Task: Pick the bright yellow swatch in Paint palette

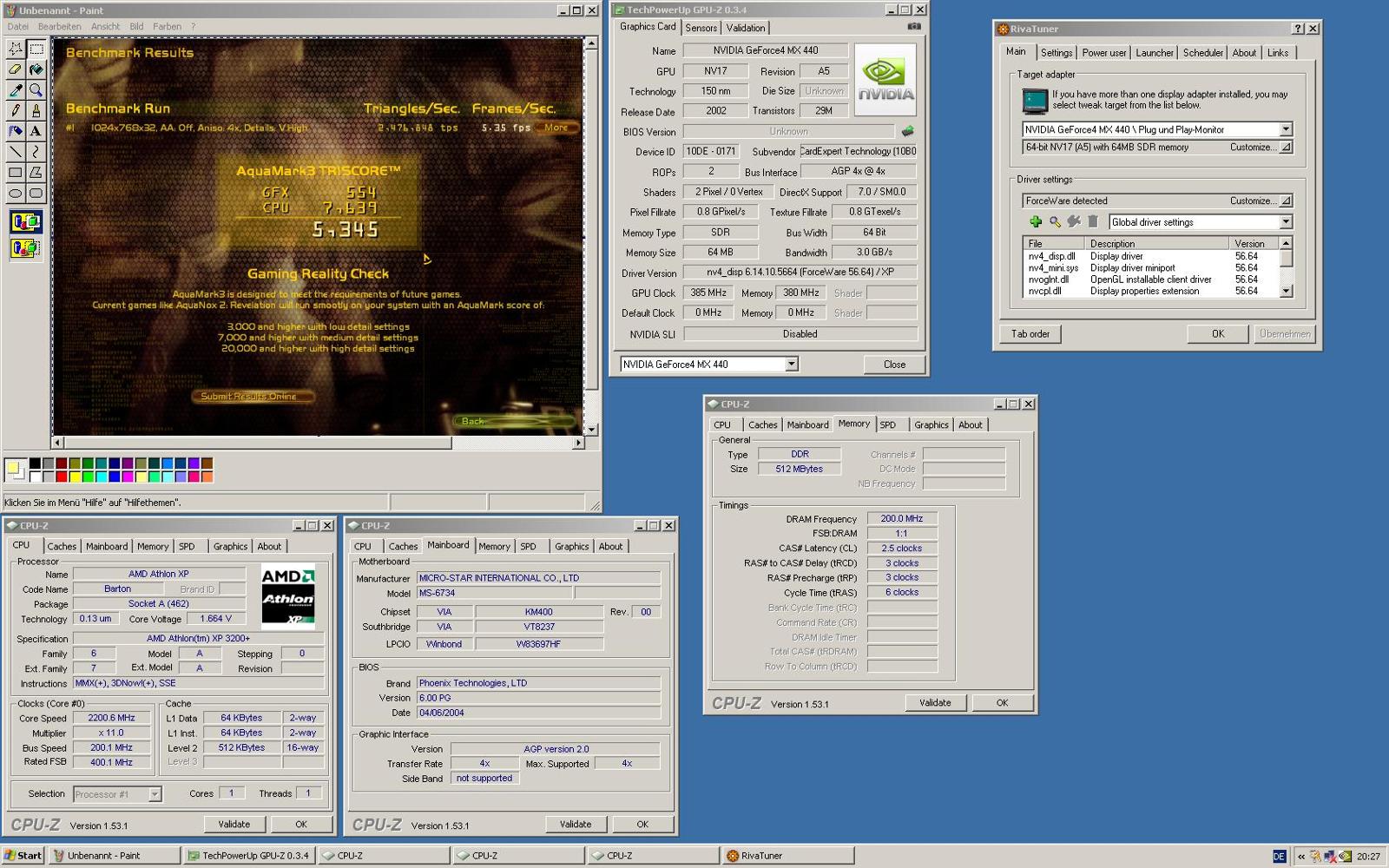Action: (75, 477)
